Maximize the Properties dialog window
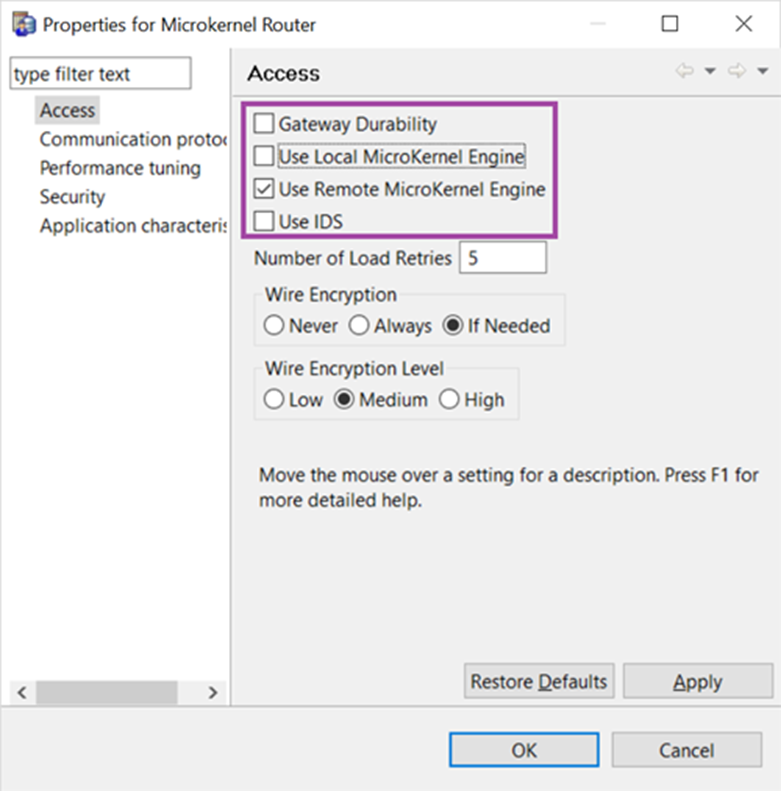This screenshot has width=781, height=791. coord(670,24)
